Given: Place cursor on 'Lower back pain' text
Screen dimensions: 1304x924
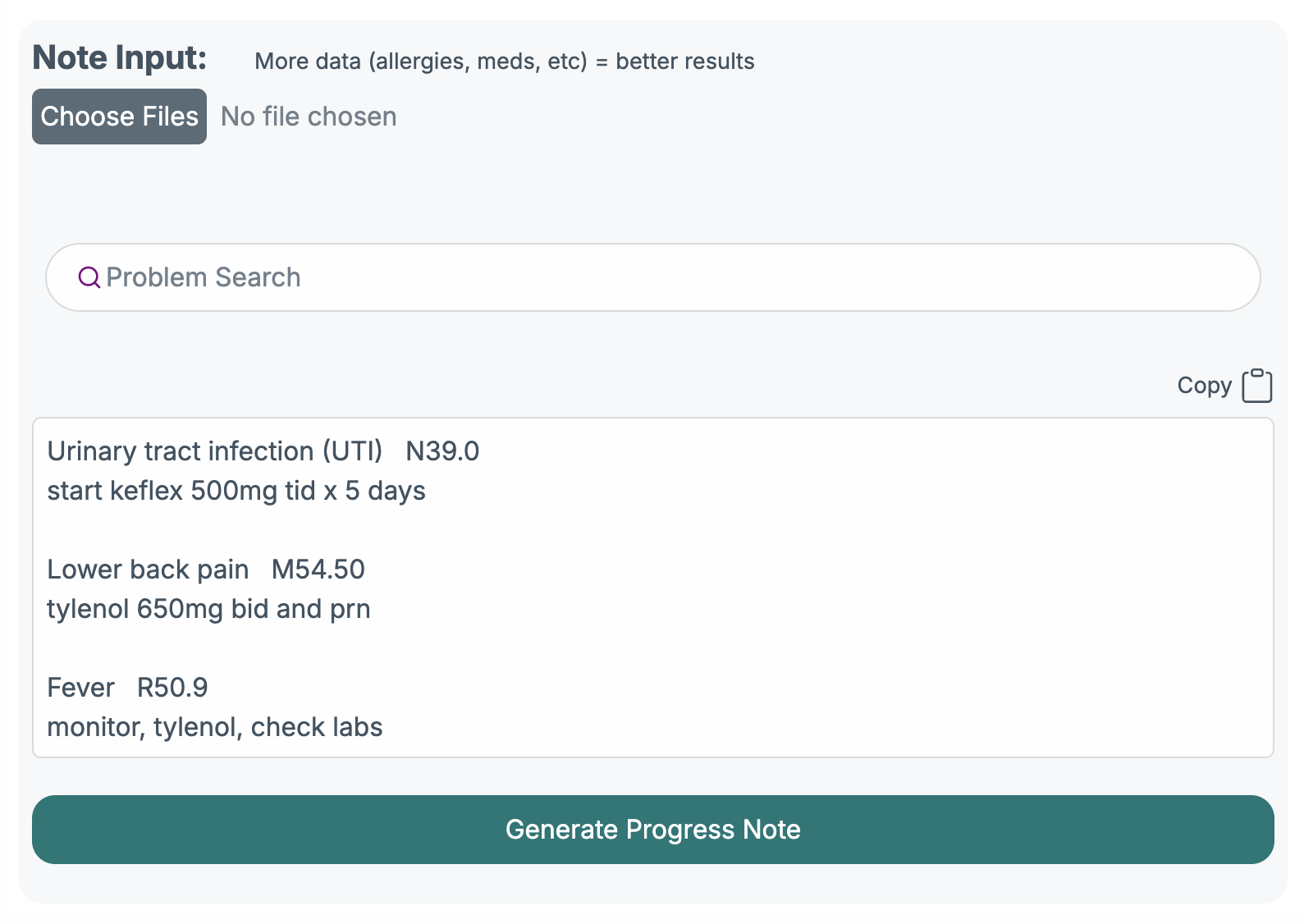Looking at the screenshot, I should (x=148, y=569).
